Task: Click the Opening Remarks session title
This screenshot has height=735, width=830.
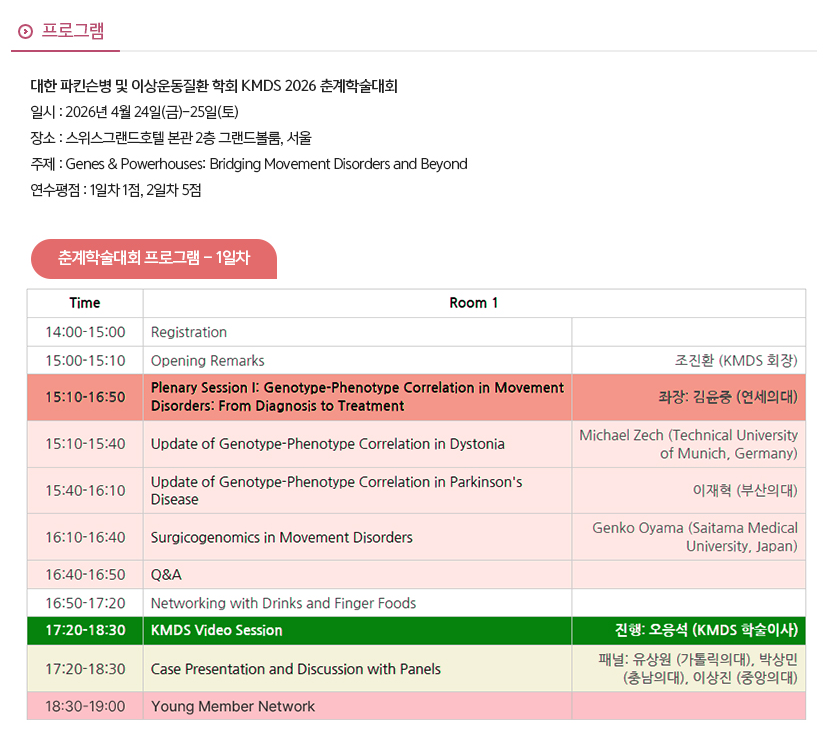Action: pos(208,360)
